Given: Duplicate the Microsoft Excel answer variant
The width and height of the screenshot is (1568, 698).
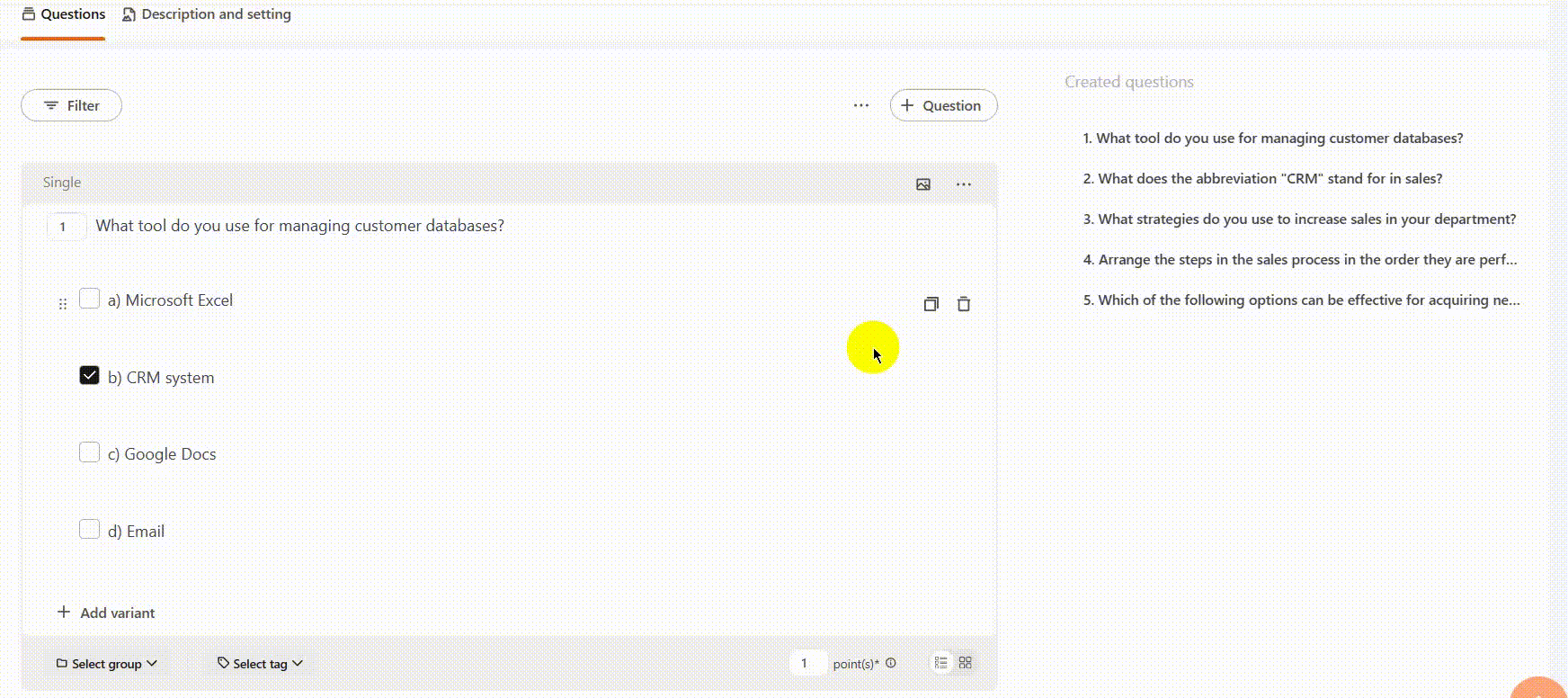Looking at the screenshot, I should (x=931, y=304).
